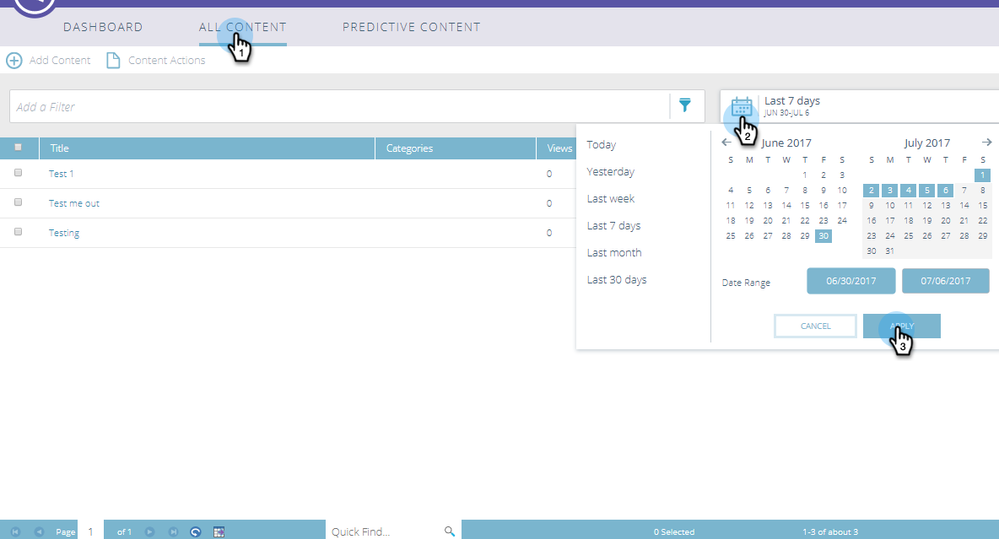Click the 0 Selected status text

coord(674,532)
